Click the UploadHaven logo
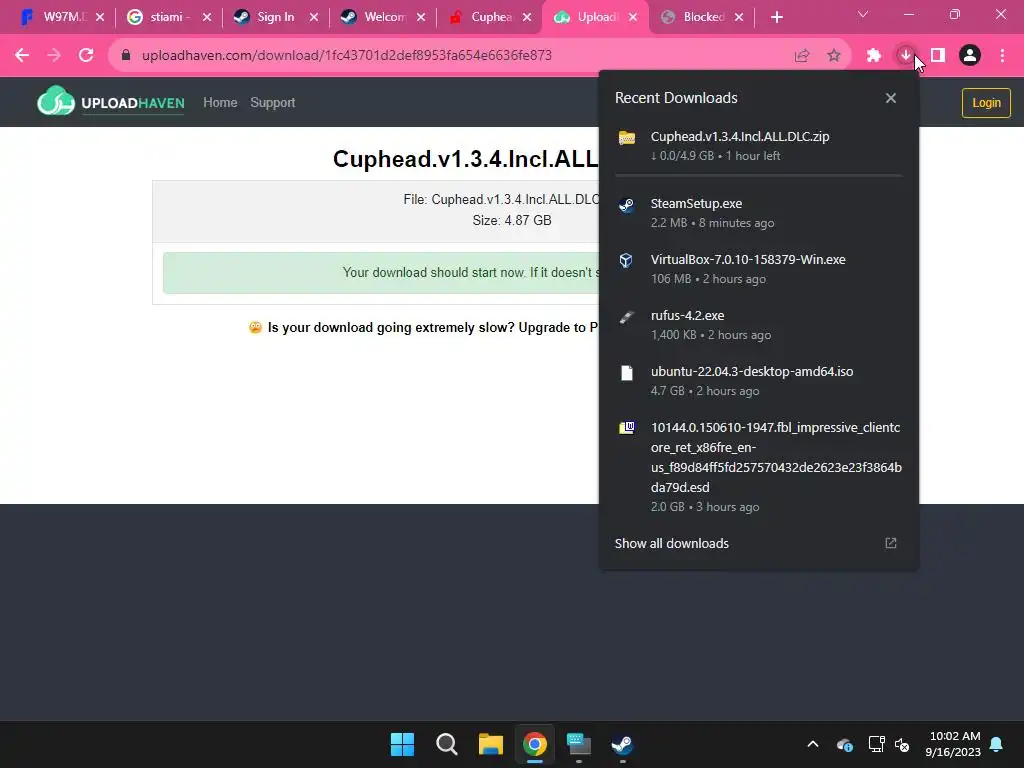Viewport: 1024px width, 768px height. point(110,102)
